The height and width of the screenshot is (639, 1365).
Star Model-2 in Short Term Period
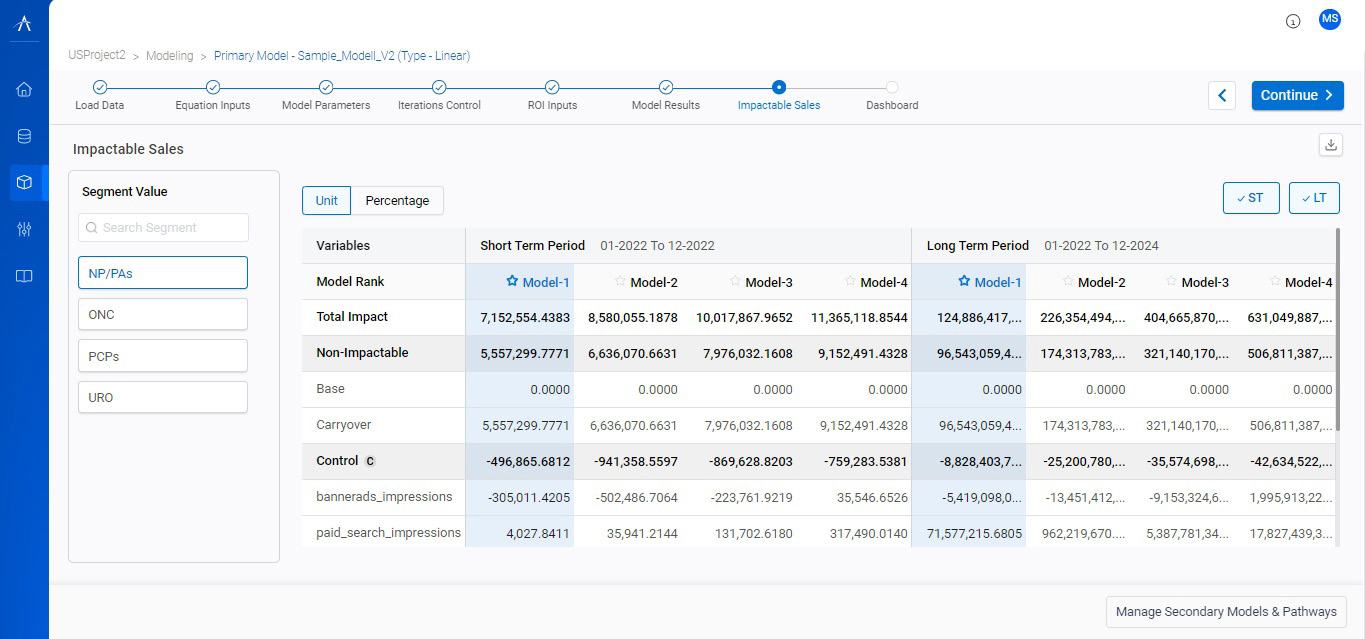tap(620, 282)
